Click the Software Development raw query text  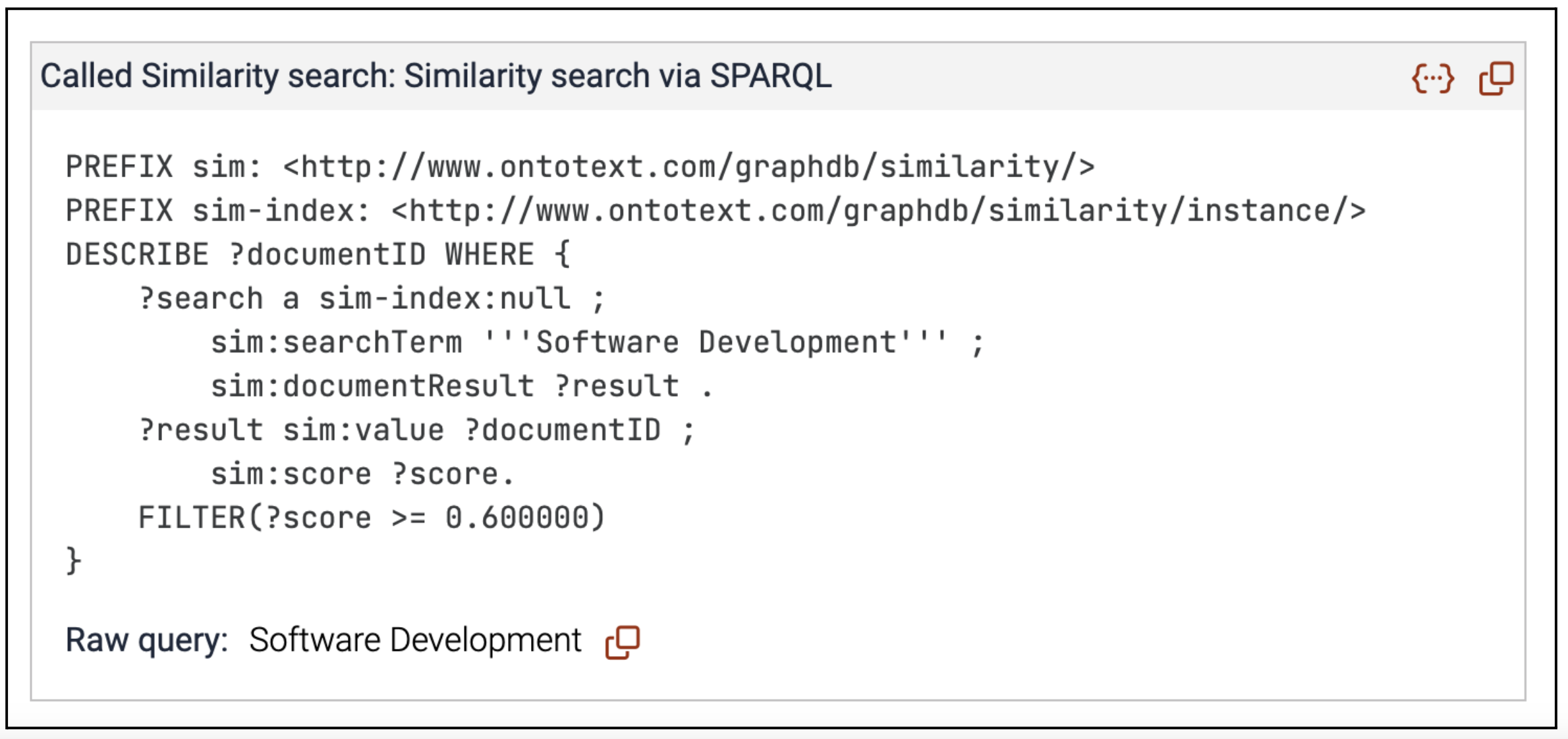click(x=415, y=640)
